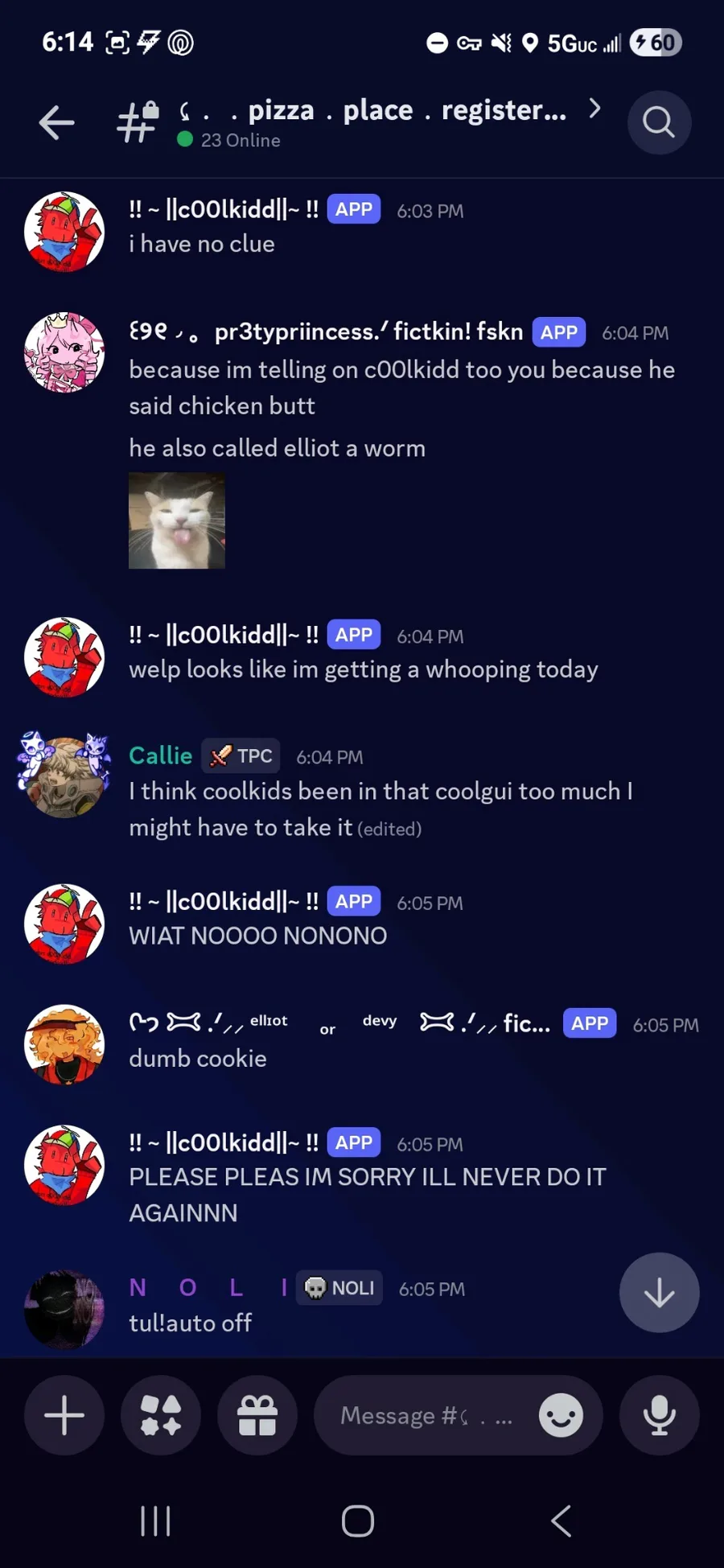Tap the NOLI server tag badge
The width and height of the screenshot is (724, 1568).
tap(339, 1288)
